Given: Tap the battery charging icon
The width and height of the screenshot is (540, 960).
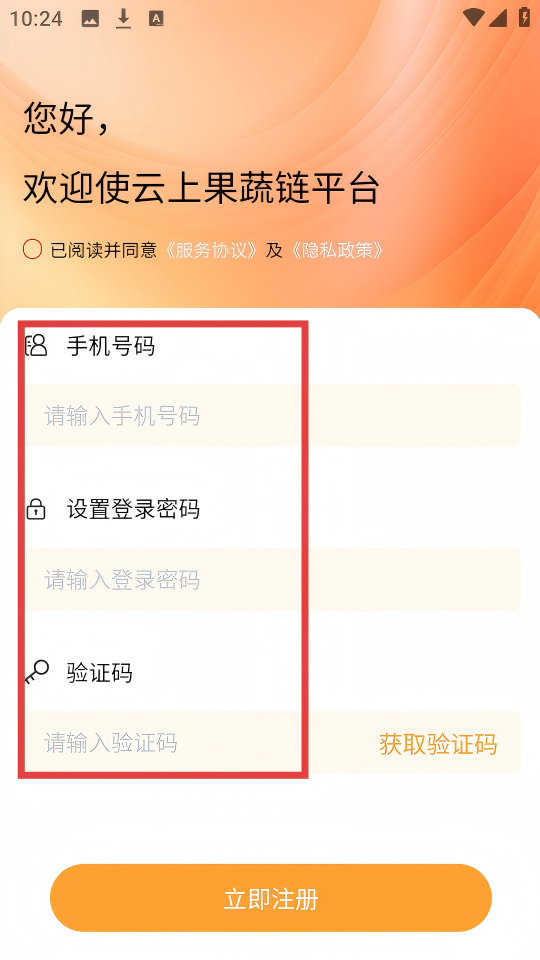Looking at the screenshot, I should coord(524,17).
